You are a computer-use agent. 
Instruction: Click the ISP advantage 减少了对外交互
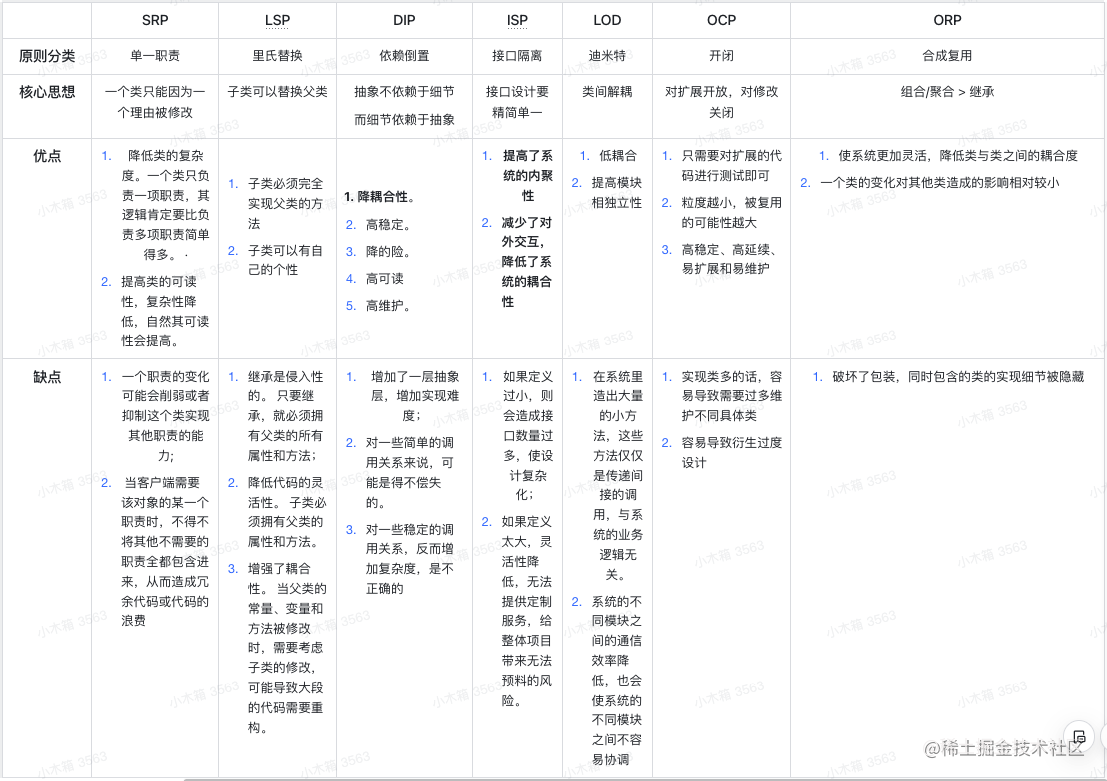[x=527, y=263]
